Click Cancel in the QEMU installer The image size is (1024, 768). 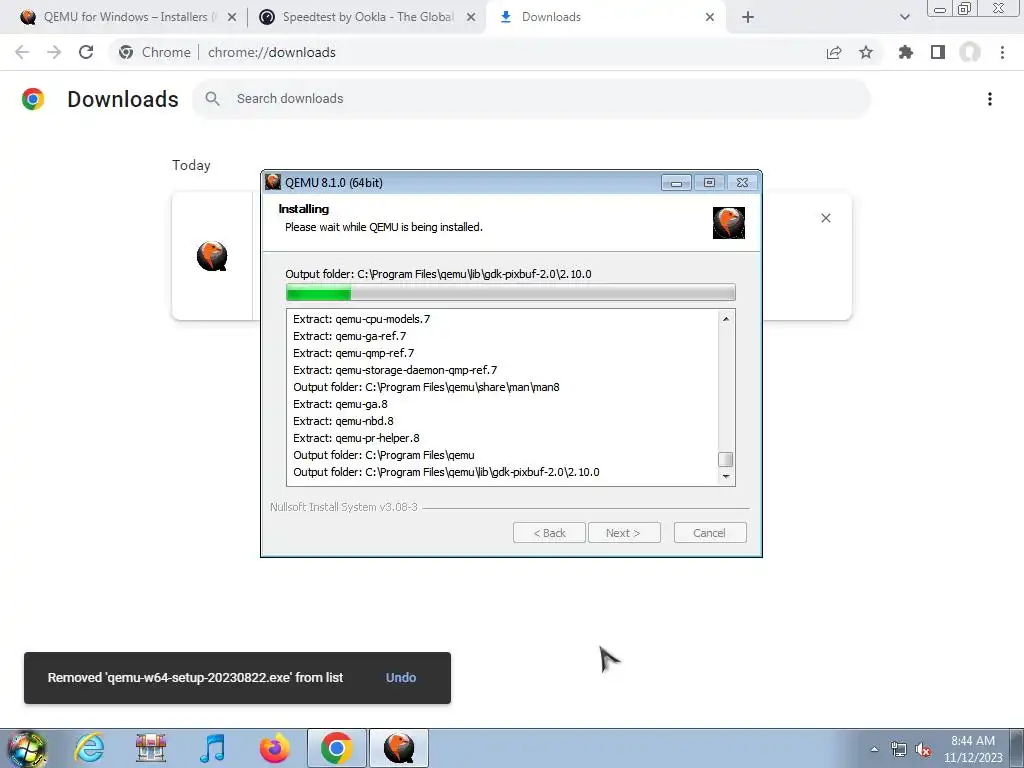[710, 533]
